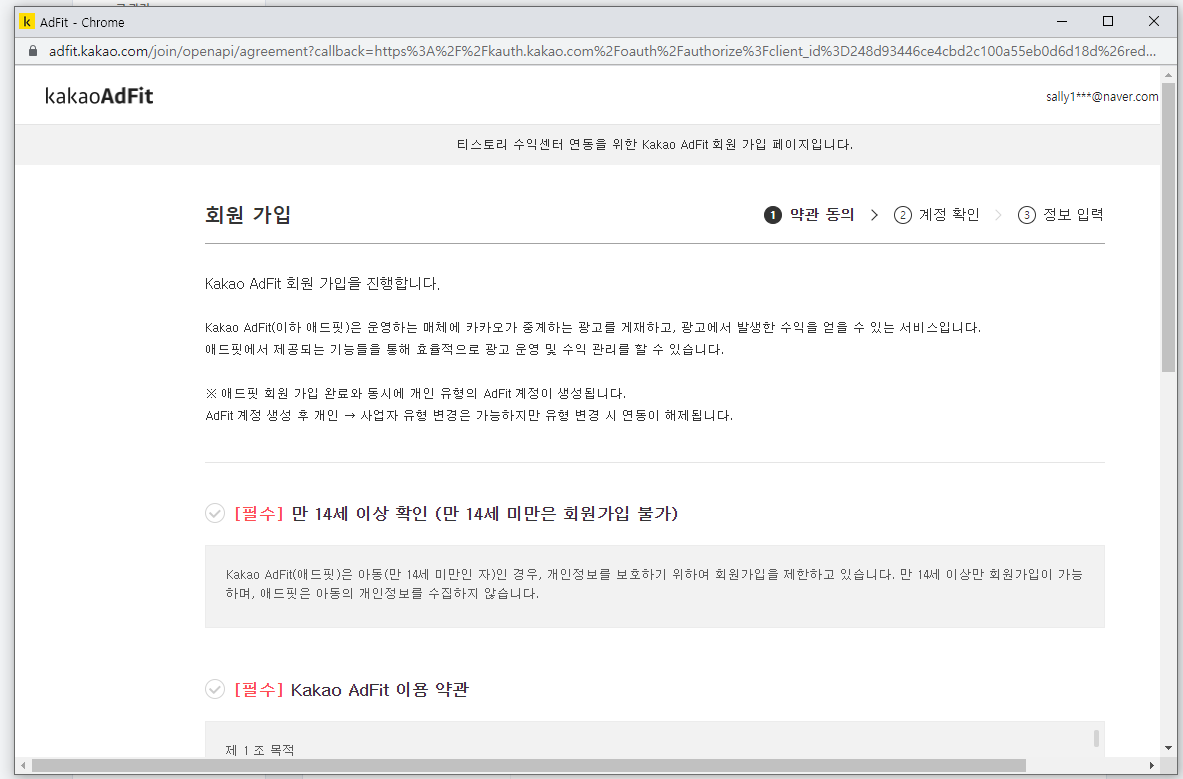Check the 만 14세 이상 확인 agreement

pyautogui.click(x=215, y=514)
